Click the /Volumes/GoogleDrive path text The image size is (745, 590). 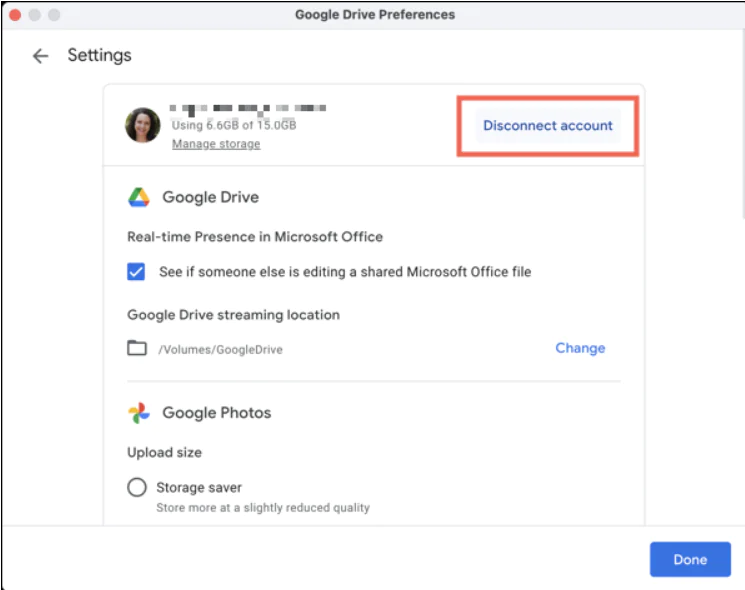click(x=220, y=350)
